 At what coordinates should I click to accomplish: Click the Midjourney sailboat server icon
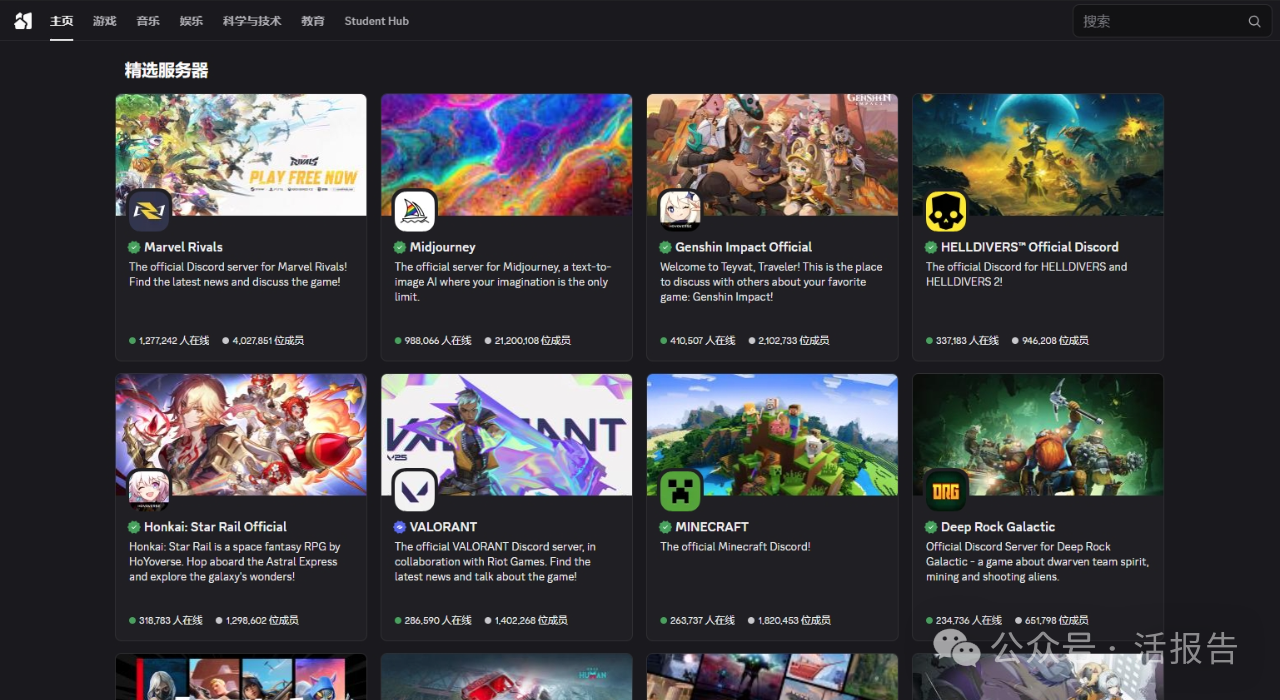(x=415, y=211)
